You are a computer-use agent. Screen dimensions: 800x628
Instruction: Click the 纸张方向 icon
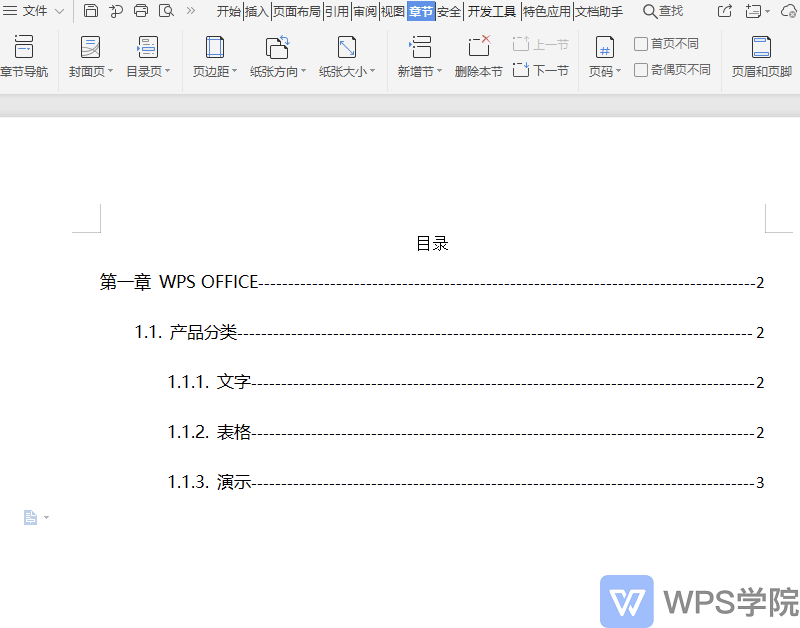click(x=278, y=47)
